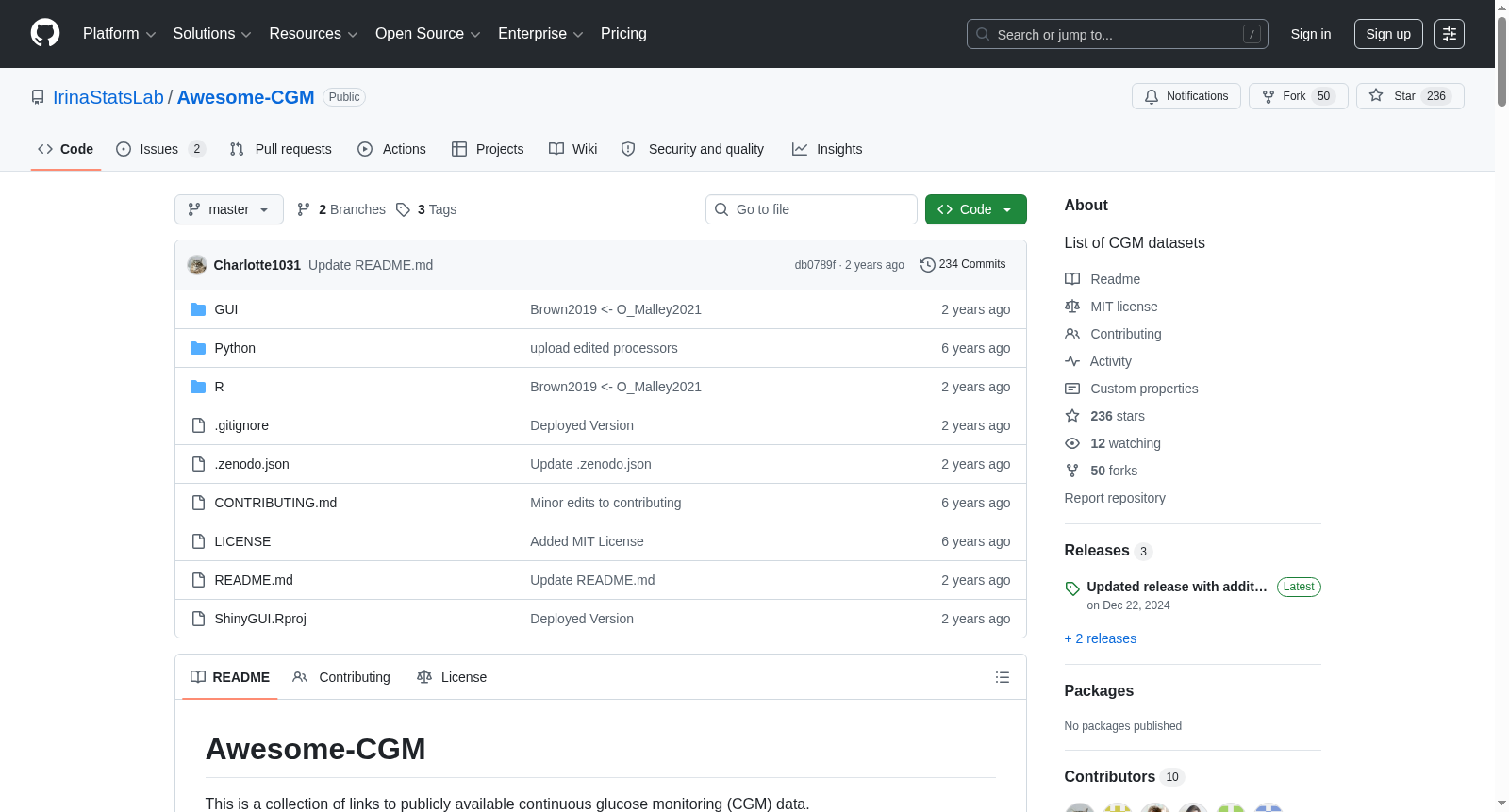Open the Security and quality tab
The image size is (1509, 812).
(x=692, y=149)
